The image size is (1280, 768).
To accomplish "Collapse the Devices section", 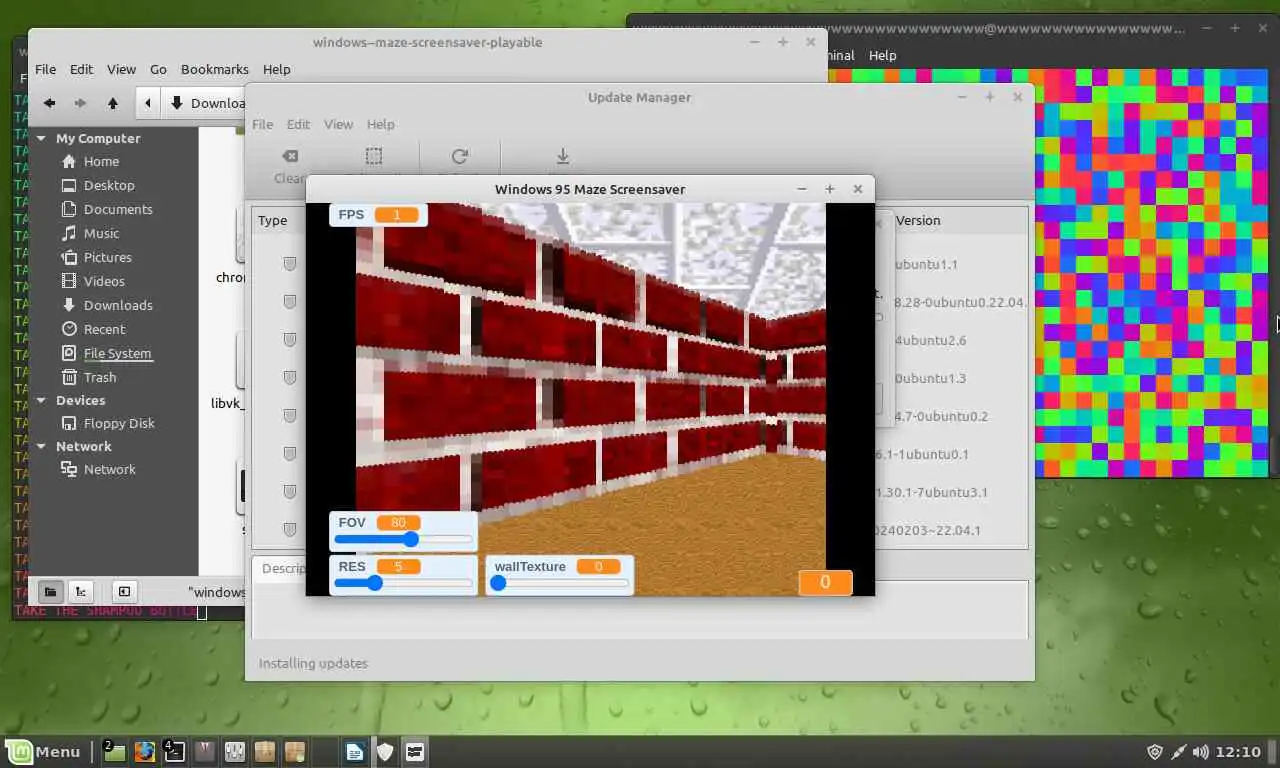I will click(x=42, y=401).
